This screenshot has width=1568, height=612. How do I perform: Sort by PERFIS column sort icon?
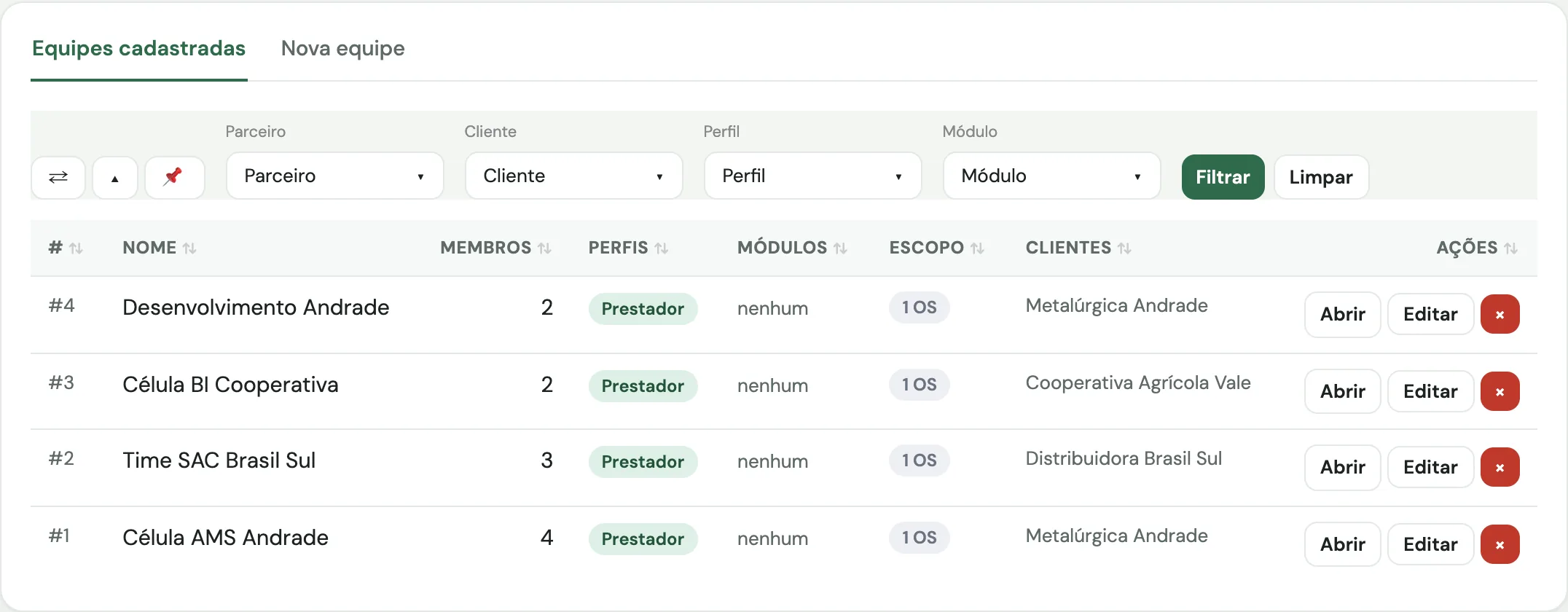[x=662, y=248]
